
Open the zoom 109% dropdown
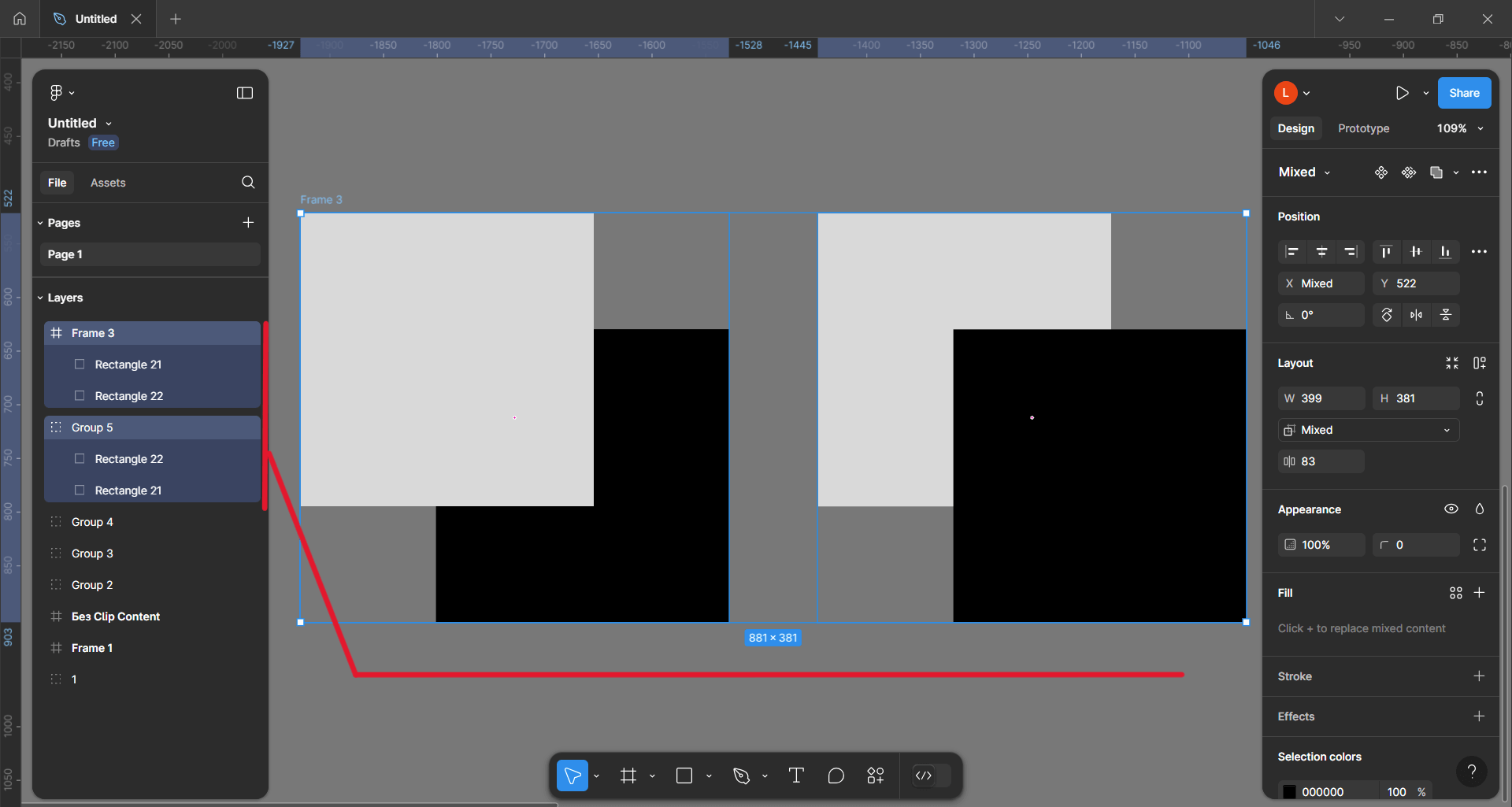1460,128
